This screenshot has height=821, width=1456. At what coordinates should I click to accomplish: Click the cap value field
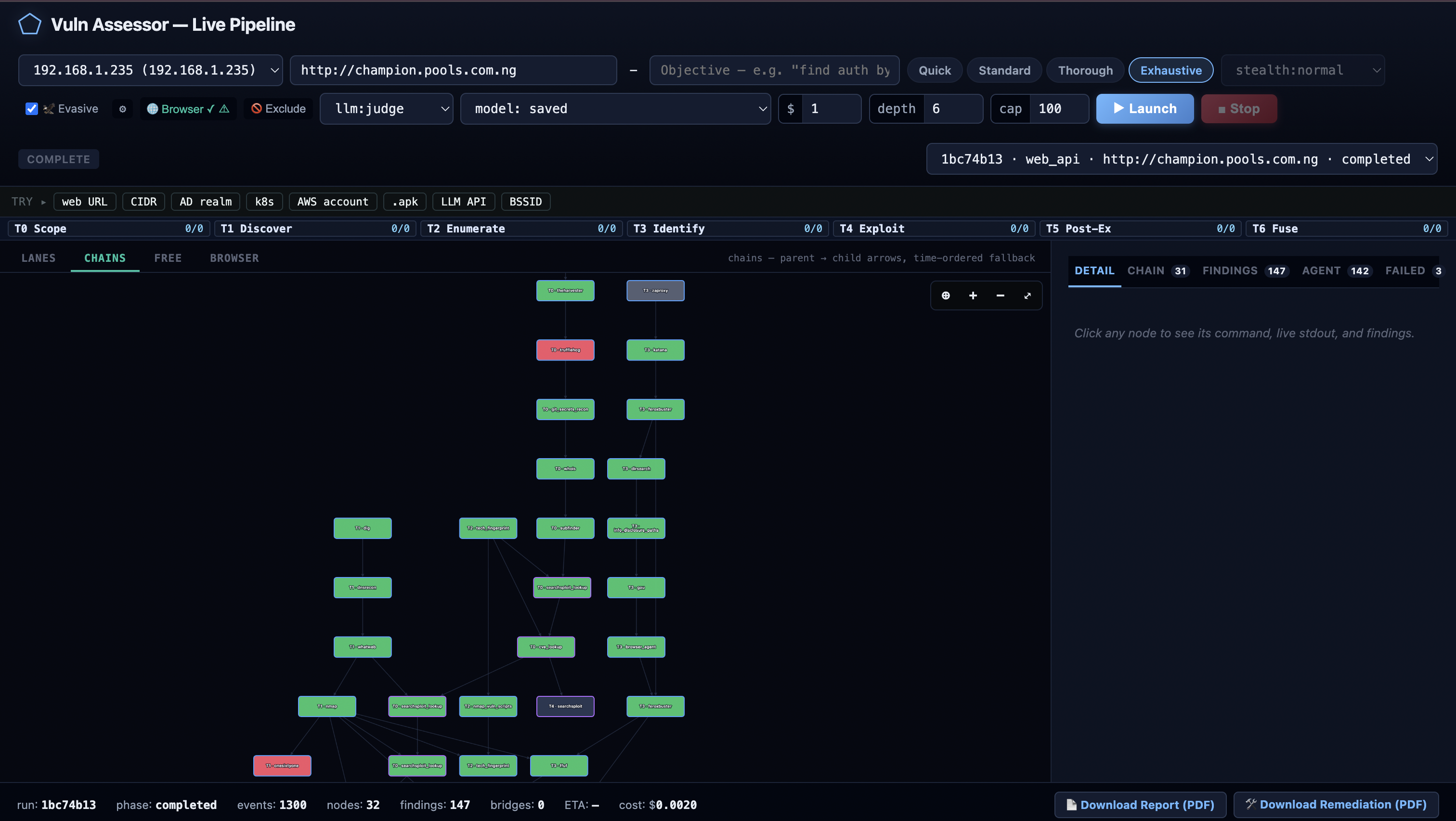click(x=1059, y=108)
